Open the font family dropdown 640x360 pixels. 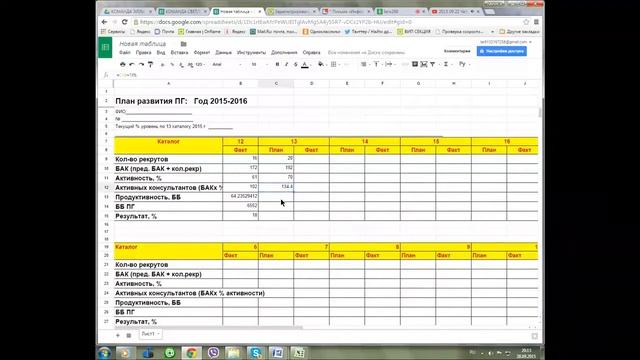coord(227,64)
